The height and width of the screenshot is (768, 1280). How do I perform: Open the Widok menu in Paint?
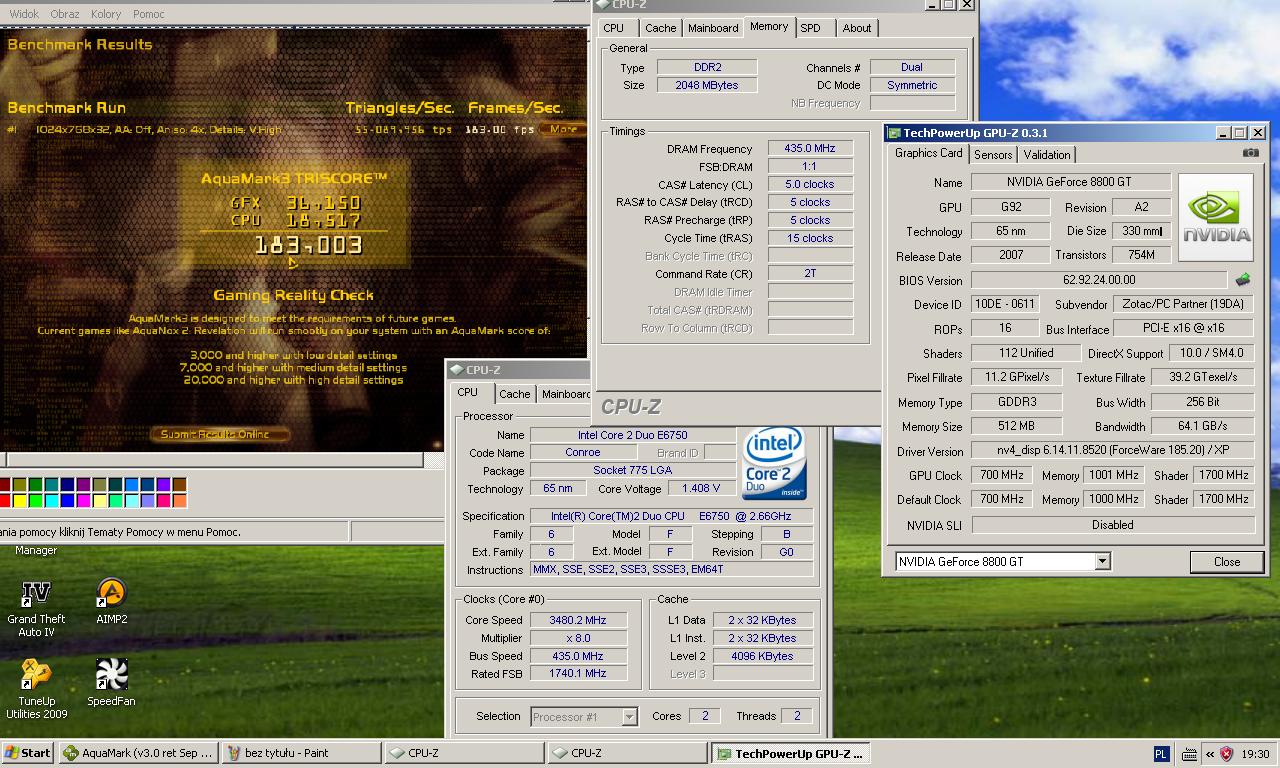pos(24,14)
